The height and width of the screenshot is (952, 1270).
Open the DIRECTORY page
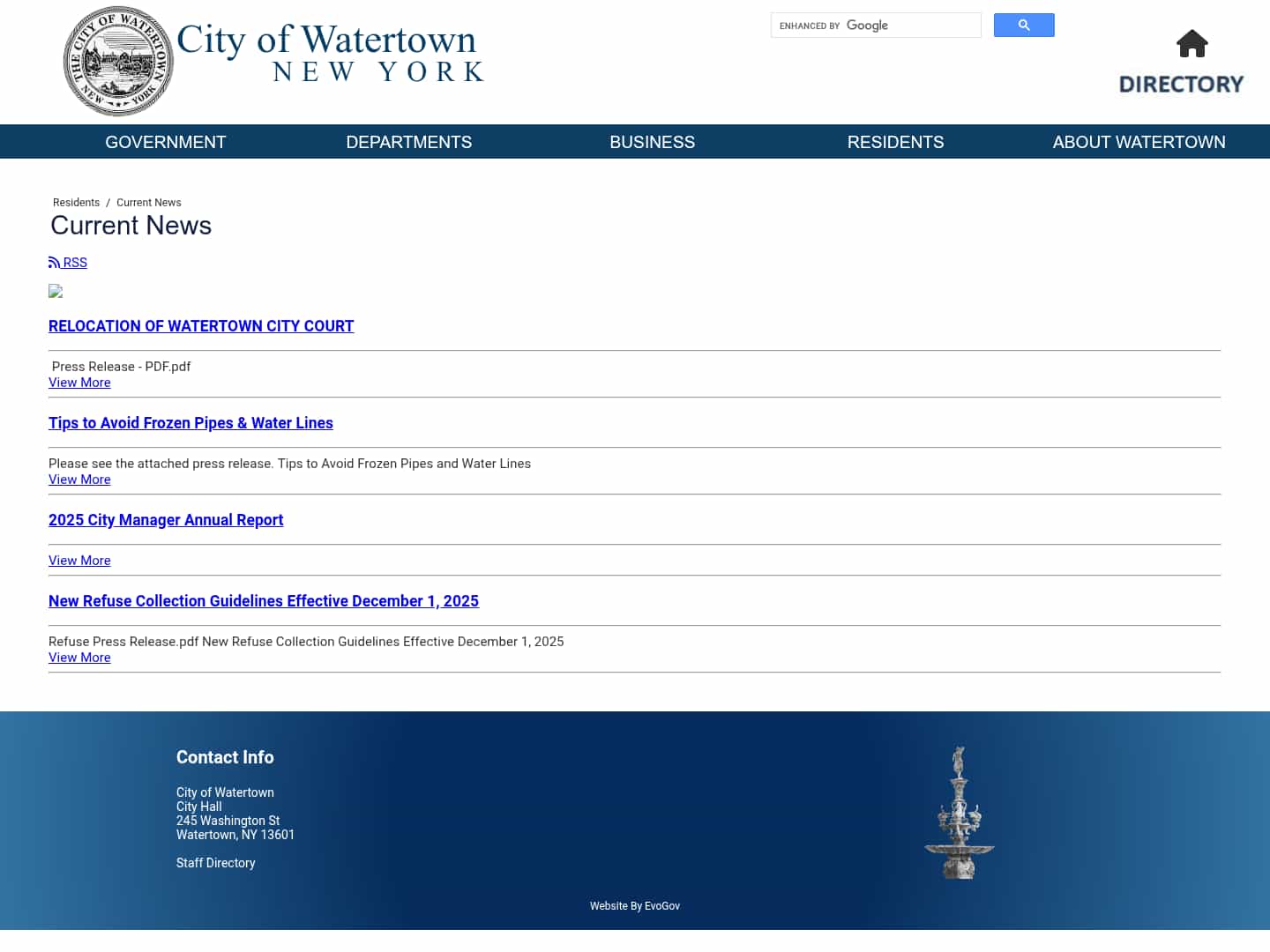(1182, 84)
